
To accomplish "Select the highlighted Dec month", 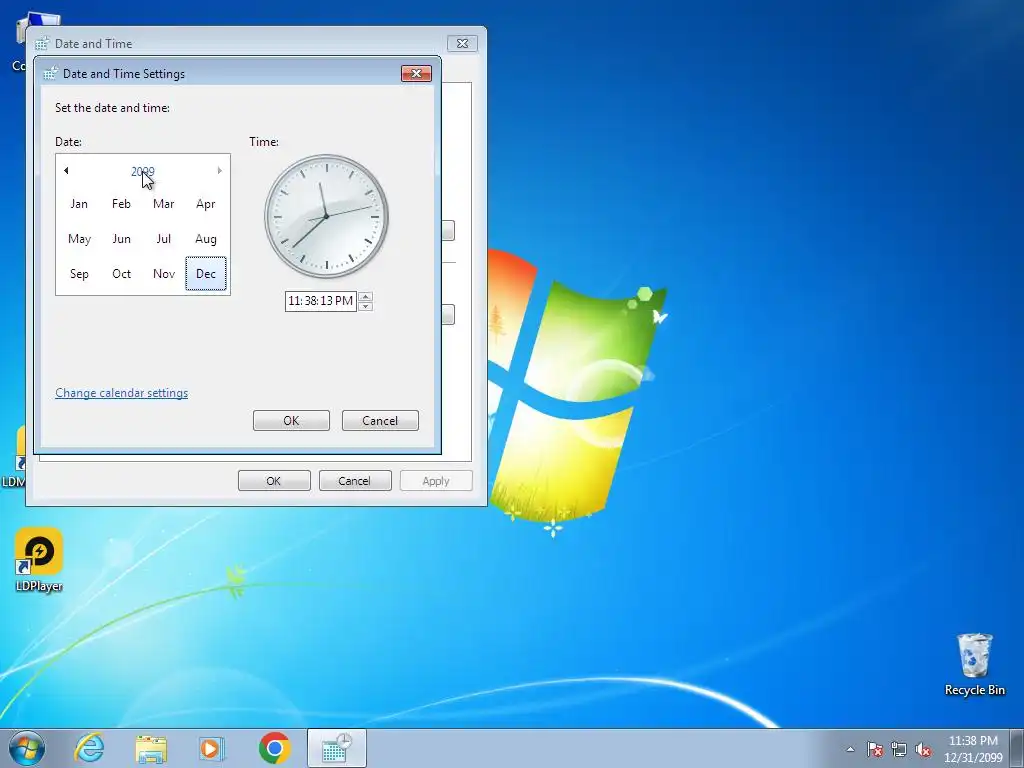I will [x=206, y=274].
